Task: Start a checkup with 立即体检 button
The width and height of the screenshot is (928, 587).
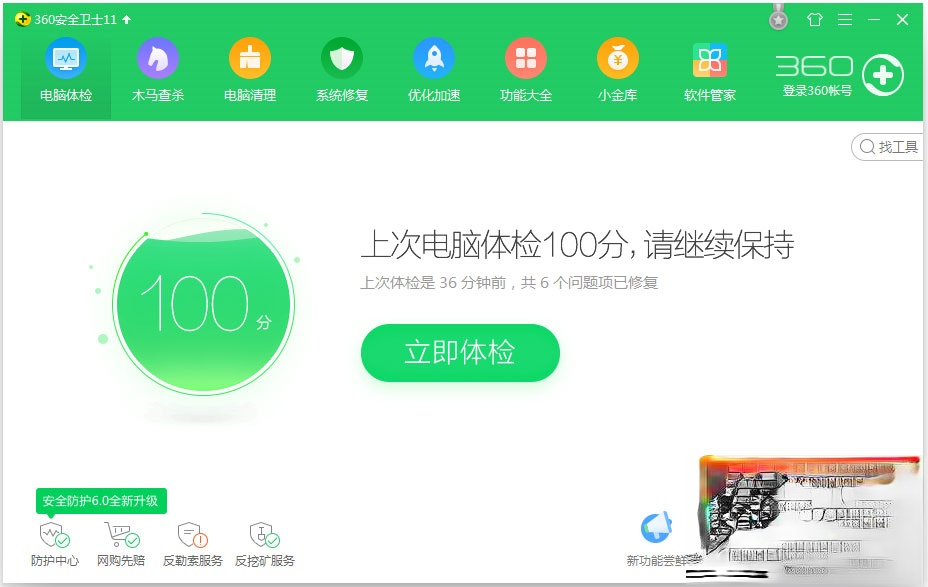Action: point(460,353)
